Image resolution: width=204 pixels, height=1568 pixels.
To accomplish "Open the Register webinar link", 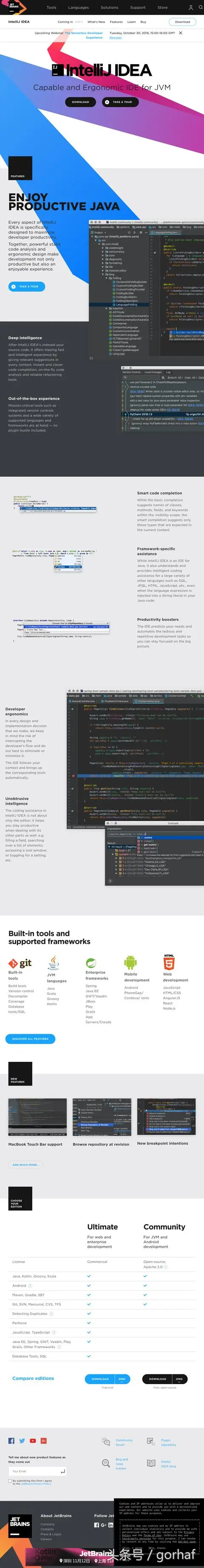I will (x=116, y=37).
